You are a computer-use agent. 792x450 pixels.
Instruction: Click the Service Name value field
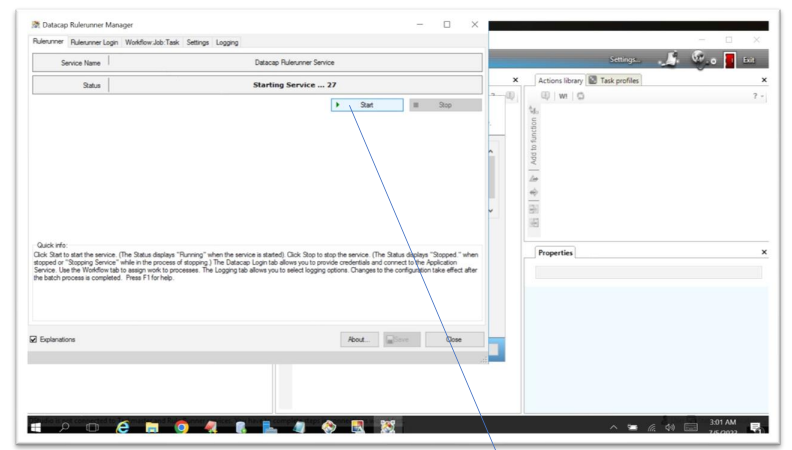(294, 63)
